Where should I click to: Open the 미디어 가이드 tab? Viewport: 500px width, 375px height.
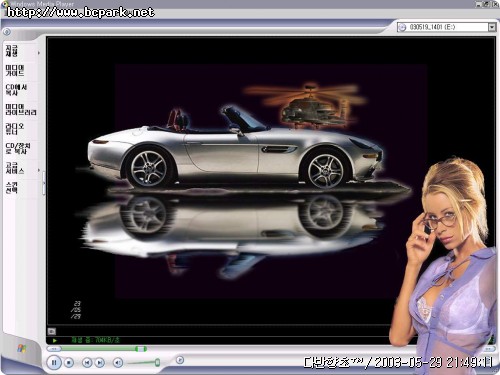pyautogui.click(x=15, y=71)
